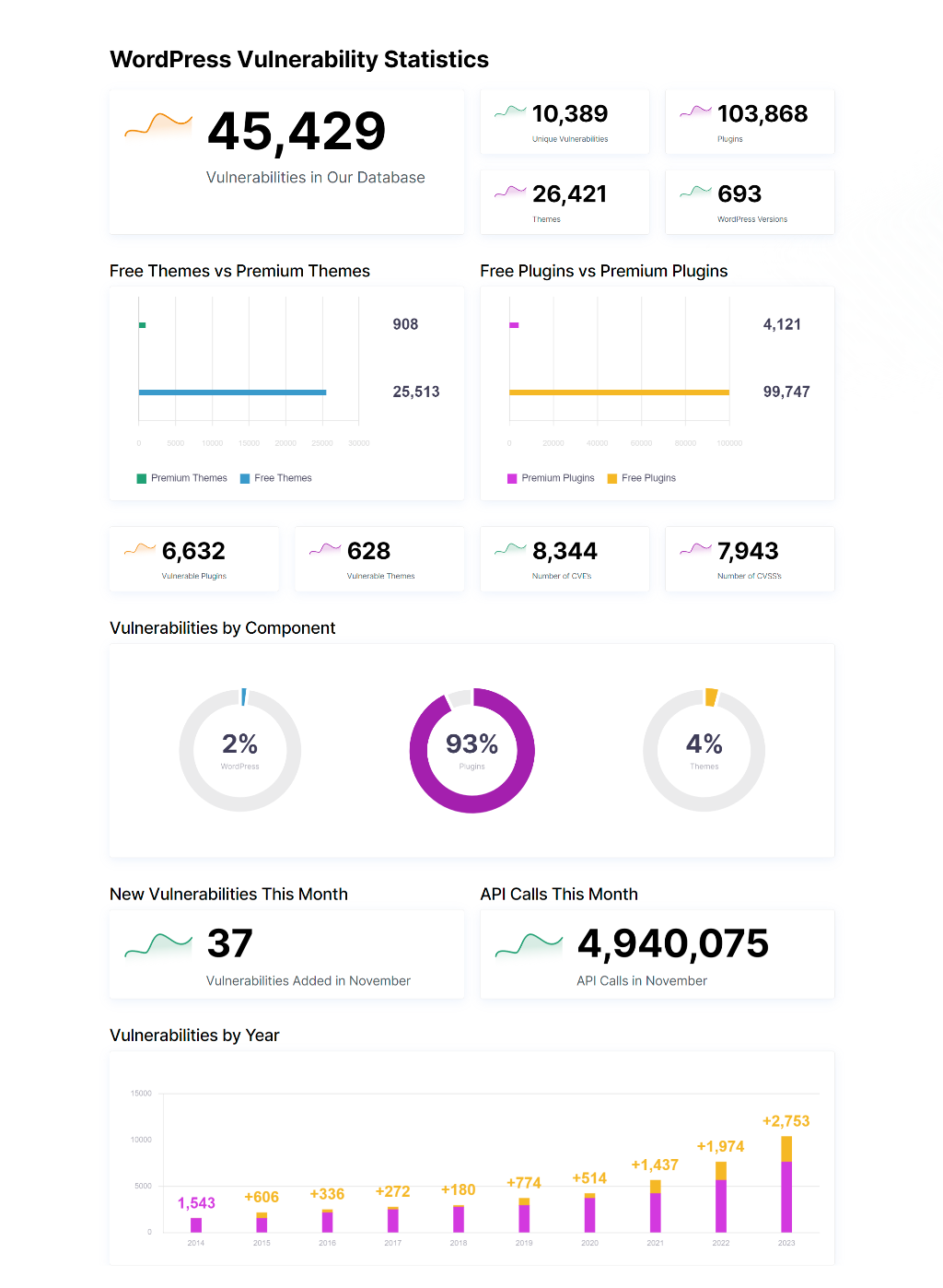Click the +180 label above 2018

[459, 1189]
